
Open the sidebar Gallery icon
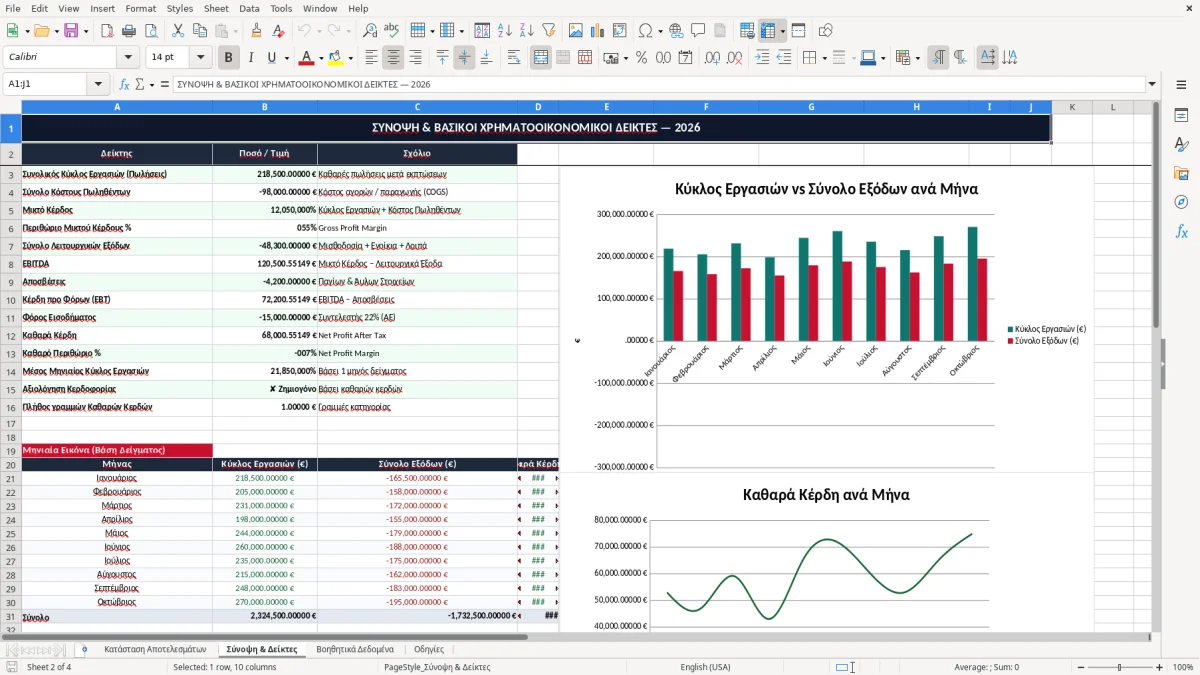tap(1181, 173)
